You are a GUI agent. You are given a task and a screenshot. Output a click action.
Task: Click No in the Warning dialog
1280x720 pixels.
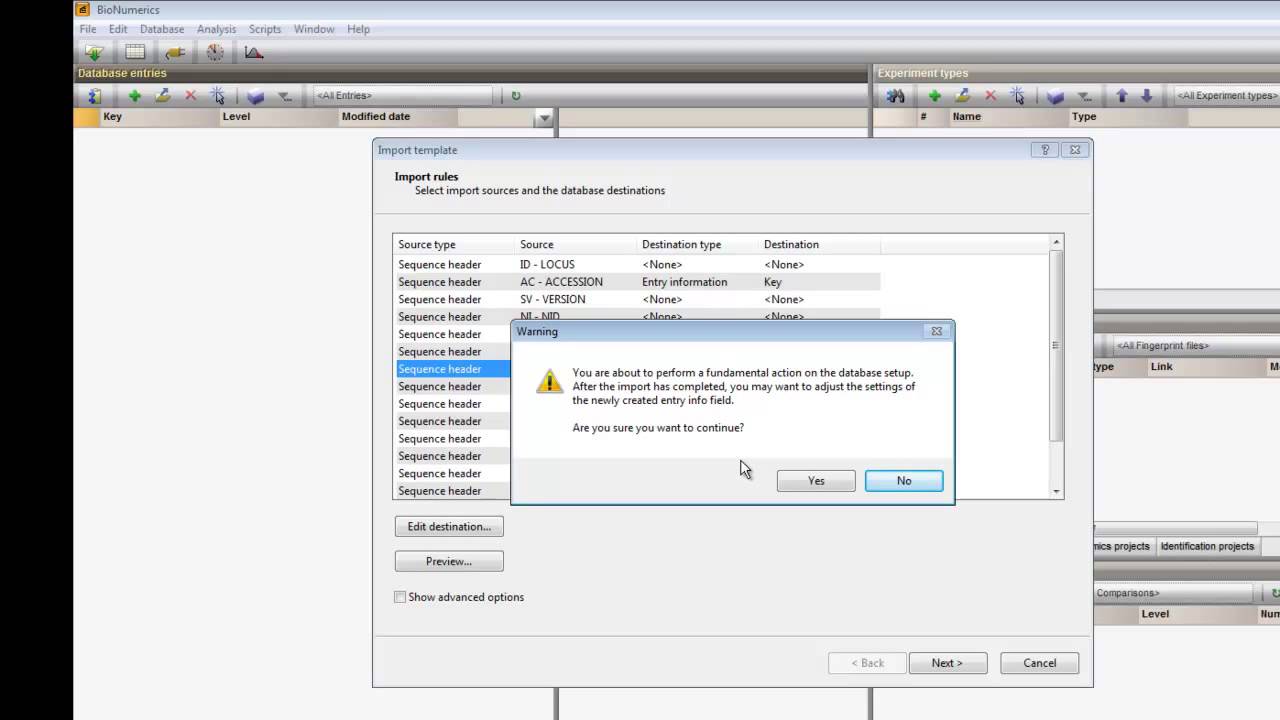[904, 481]
